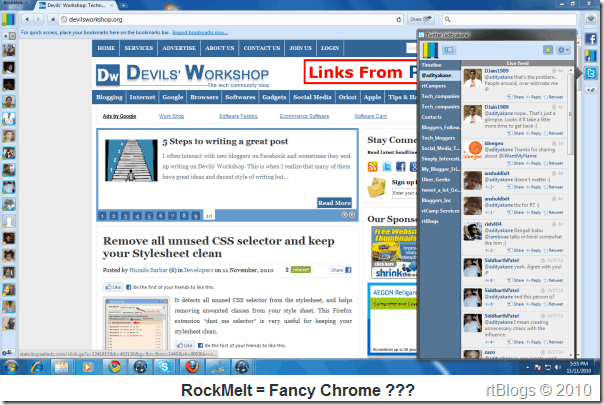
Task: Open Skype from the taskbar
Action: coord(164,367)
